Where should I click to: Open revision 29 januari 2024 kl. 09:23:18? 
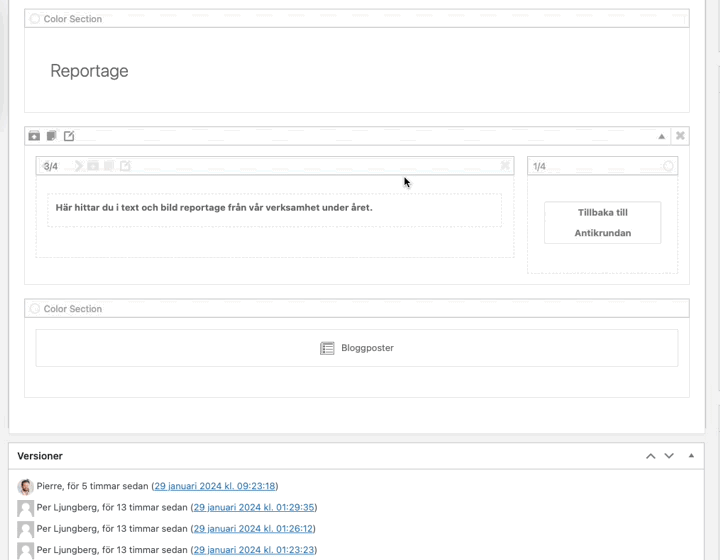click(214, 486)
